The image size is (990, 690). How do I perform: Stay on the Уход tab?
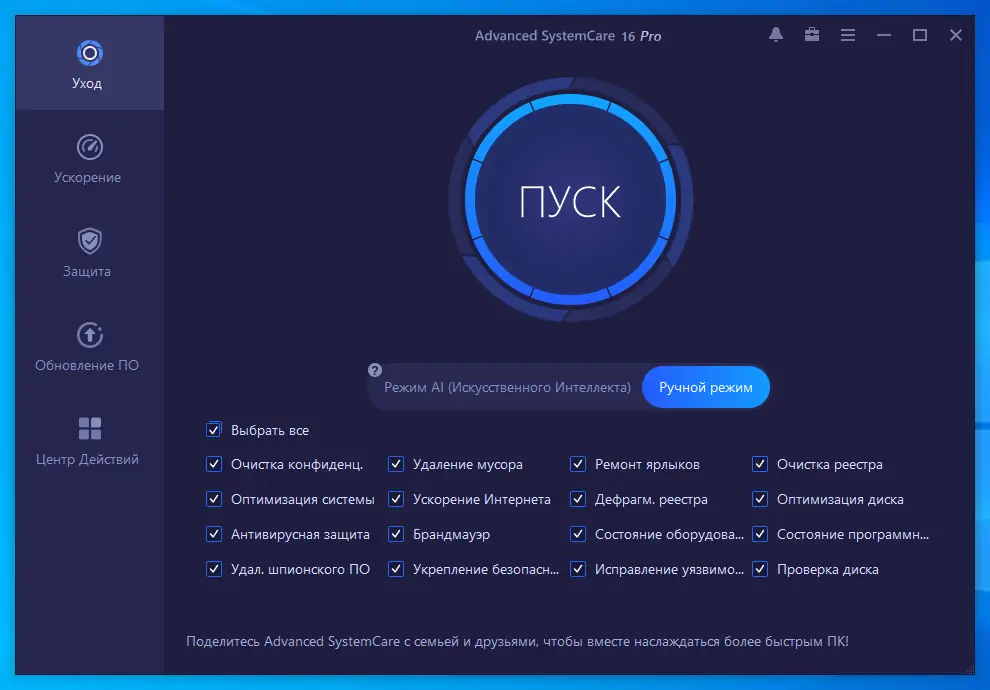click(88, 62)
